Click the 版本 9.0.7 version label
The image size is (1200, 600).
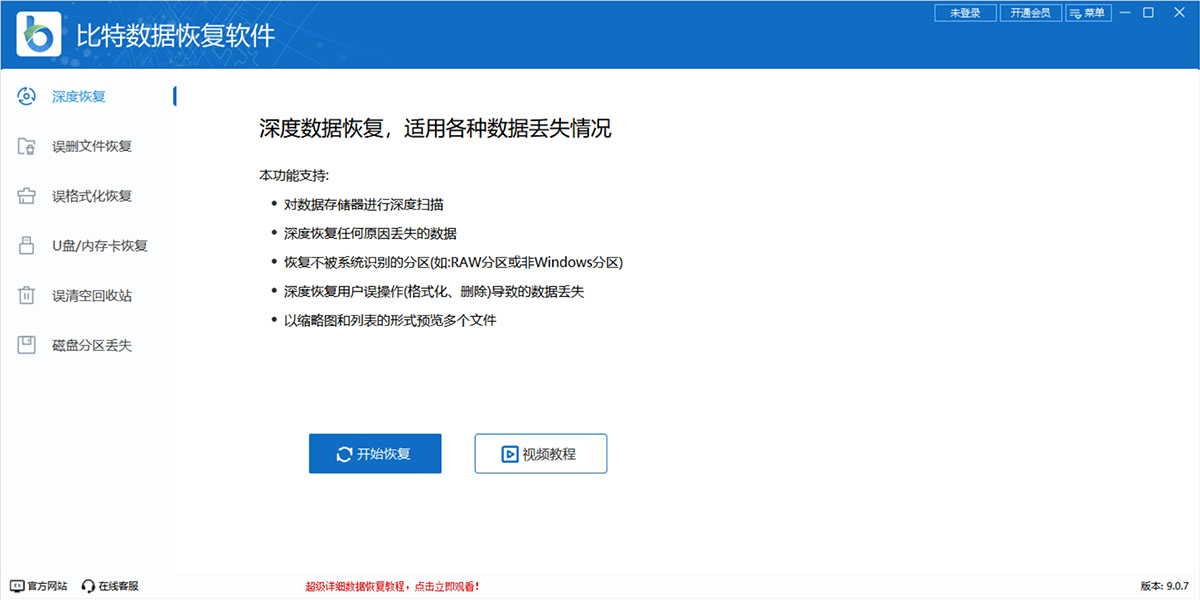pyautogui.click(x=1164, y=586)
